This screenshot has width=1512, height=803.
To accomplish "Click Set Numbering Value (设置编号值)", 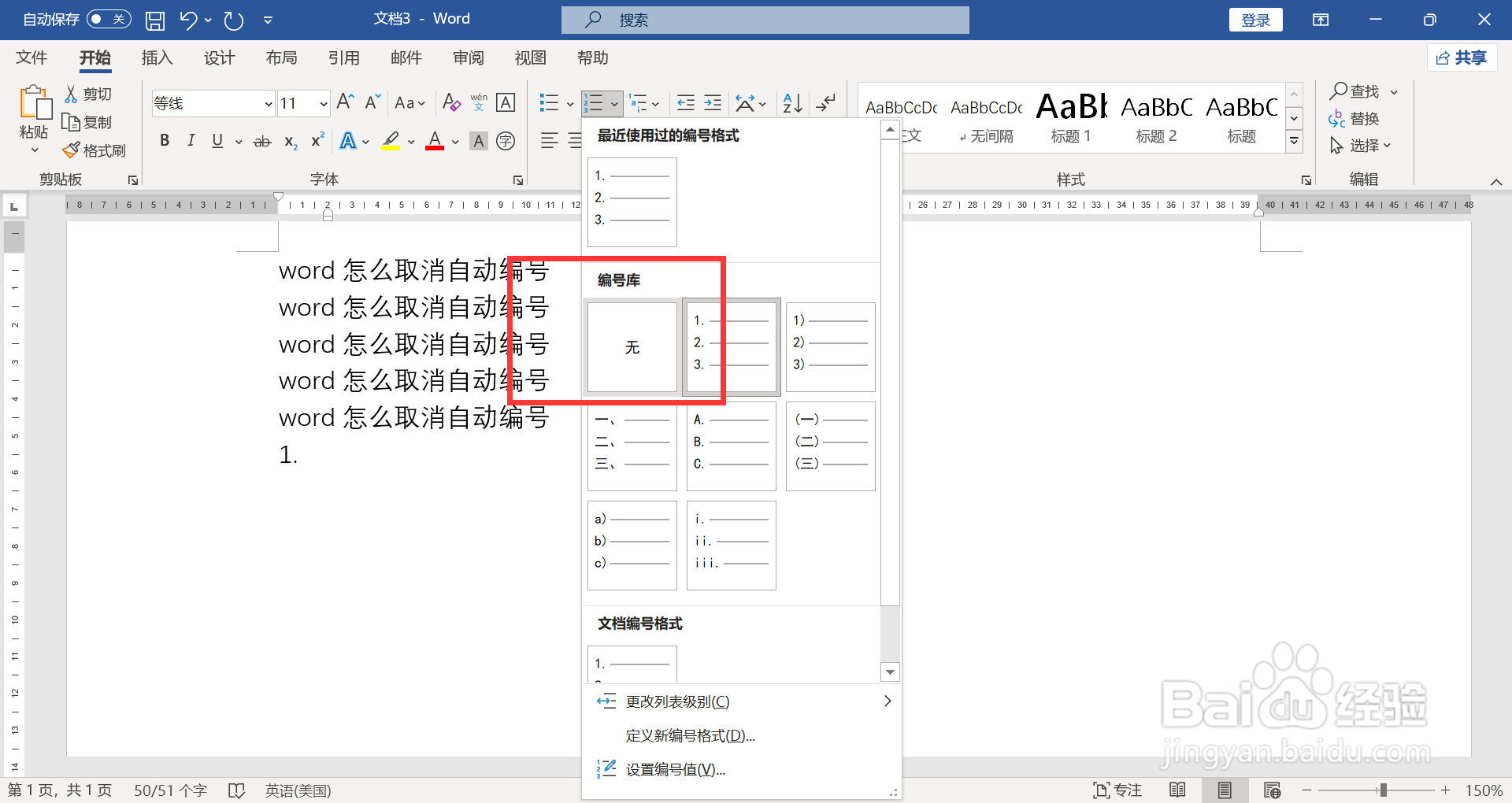I will [x=676, y=769].
